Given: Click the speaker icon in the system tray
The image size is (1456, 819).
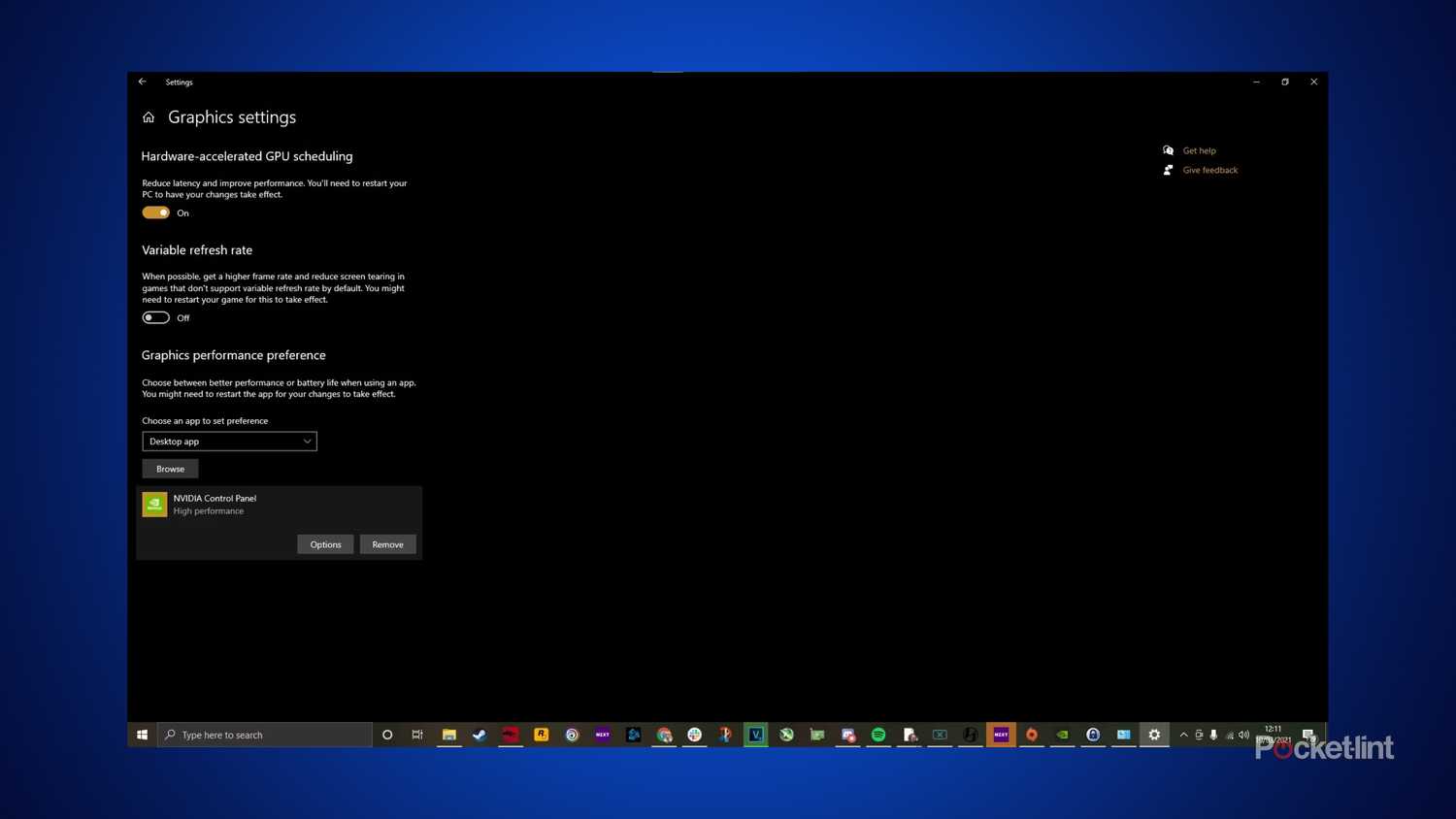Looking at the screenshot, I should coord(1243,735).
